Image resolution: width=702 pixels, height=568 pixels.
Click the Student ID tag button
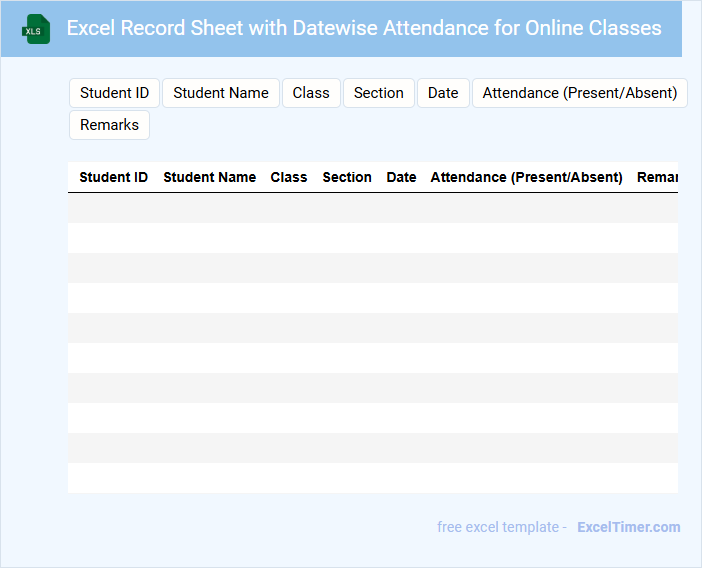114,93
